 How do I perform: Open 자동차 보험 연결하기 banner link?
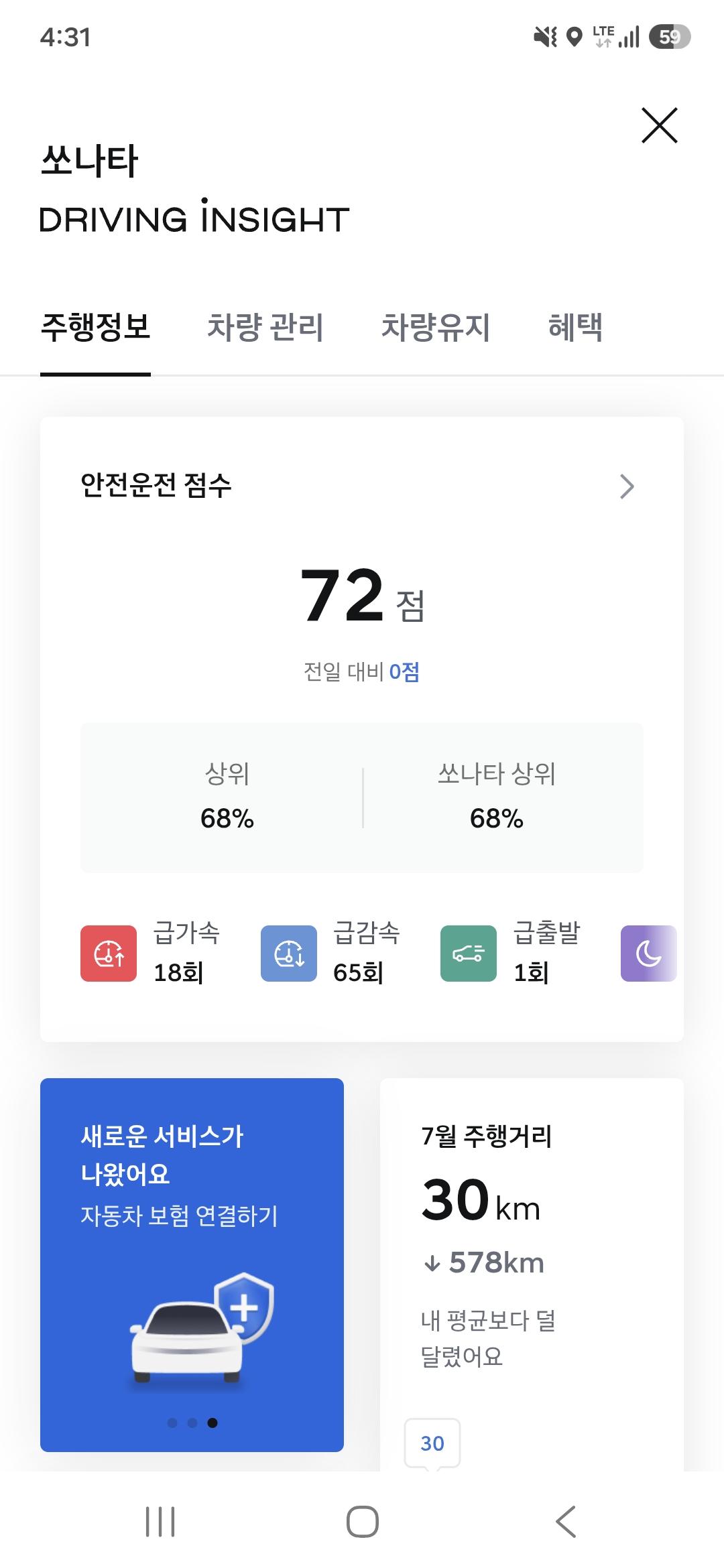(x=179, y=1216)
